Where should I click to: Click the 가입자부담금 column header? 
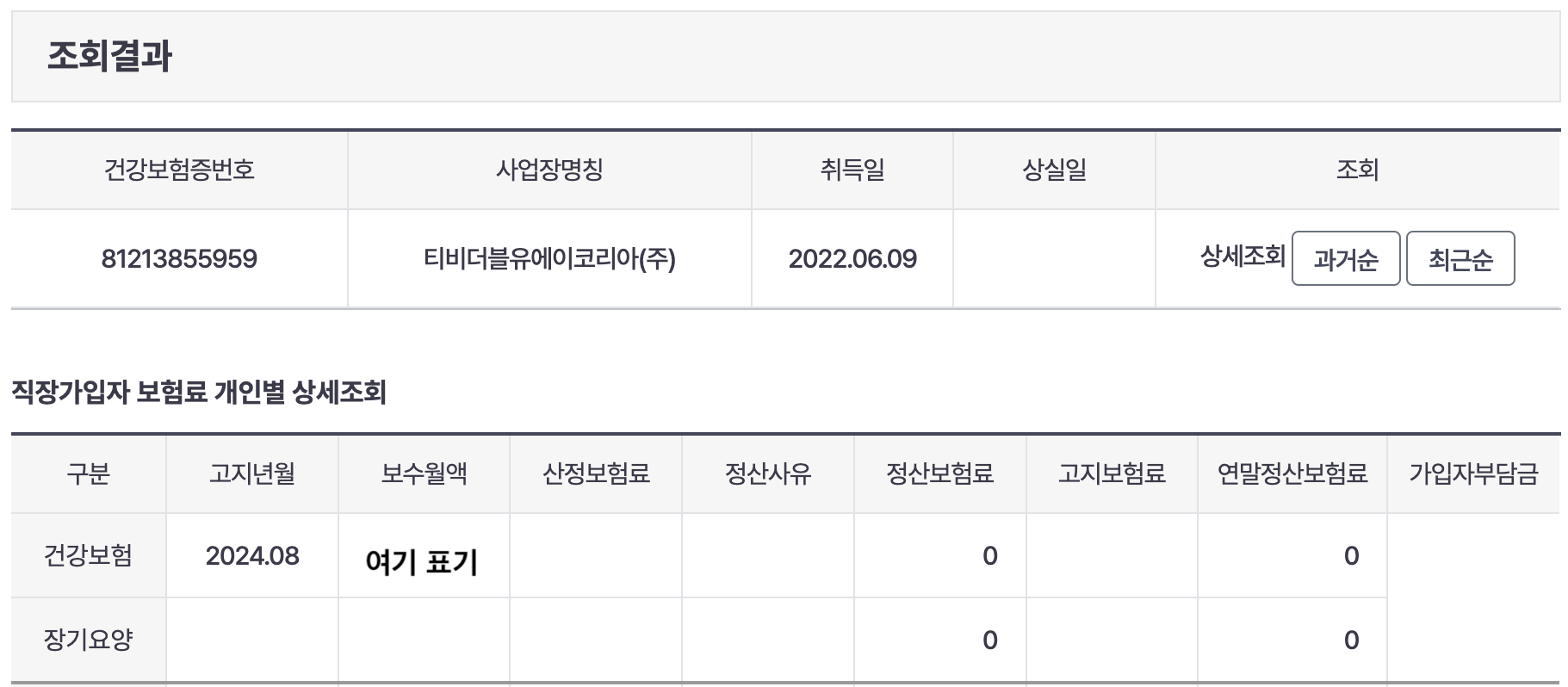(1474, 473)
